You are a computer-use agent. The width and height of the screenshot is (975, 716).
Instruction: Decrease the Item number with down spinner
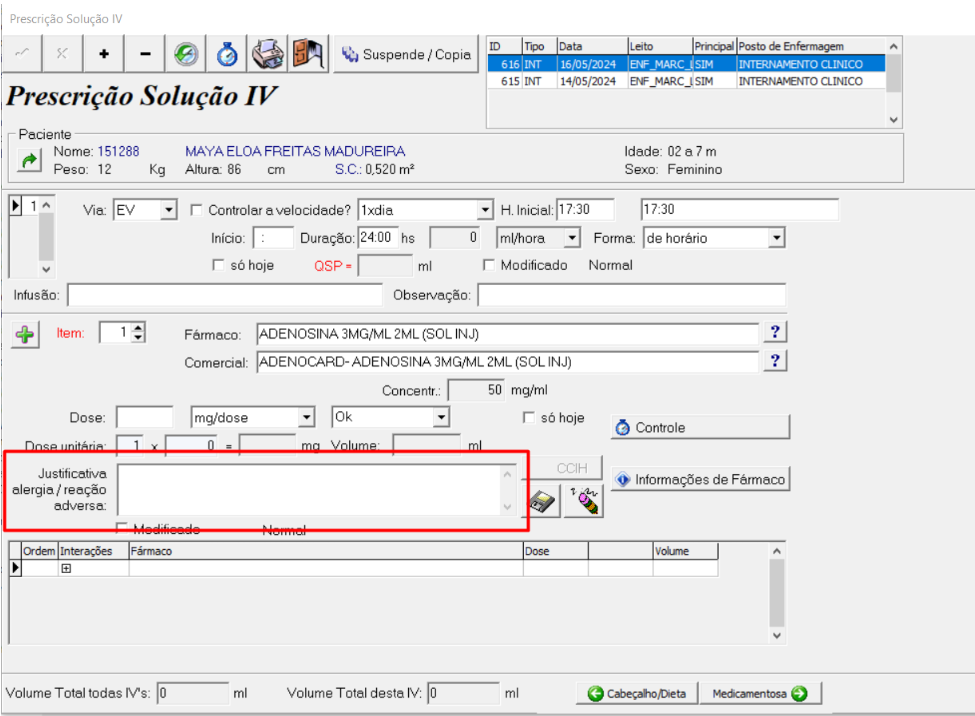click(139, 338)
